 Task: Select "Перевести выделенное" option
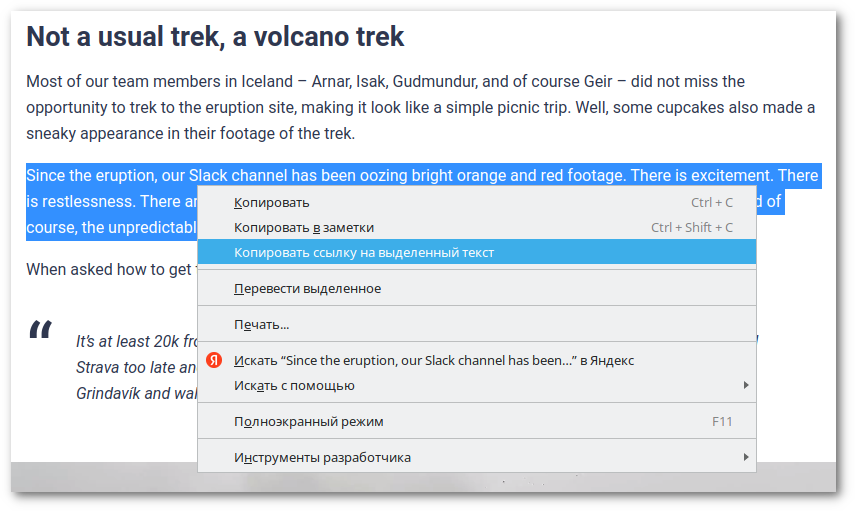(x=307, y=289)
